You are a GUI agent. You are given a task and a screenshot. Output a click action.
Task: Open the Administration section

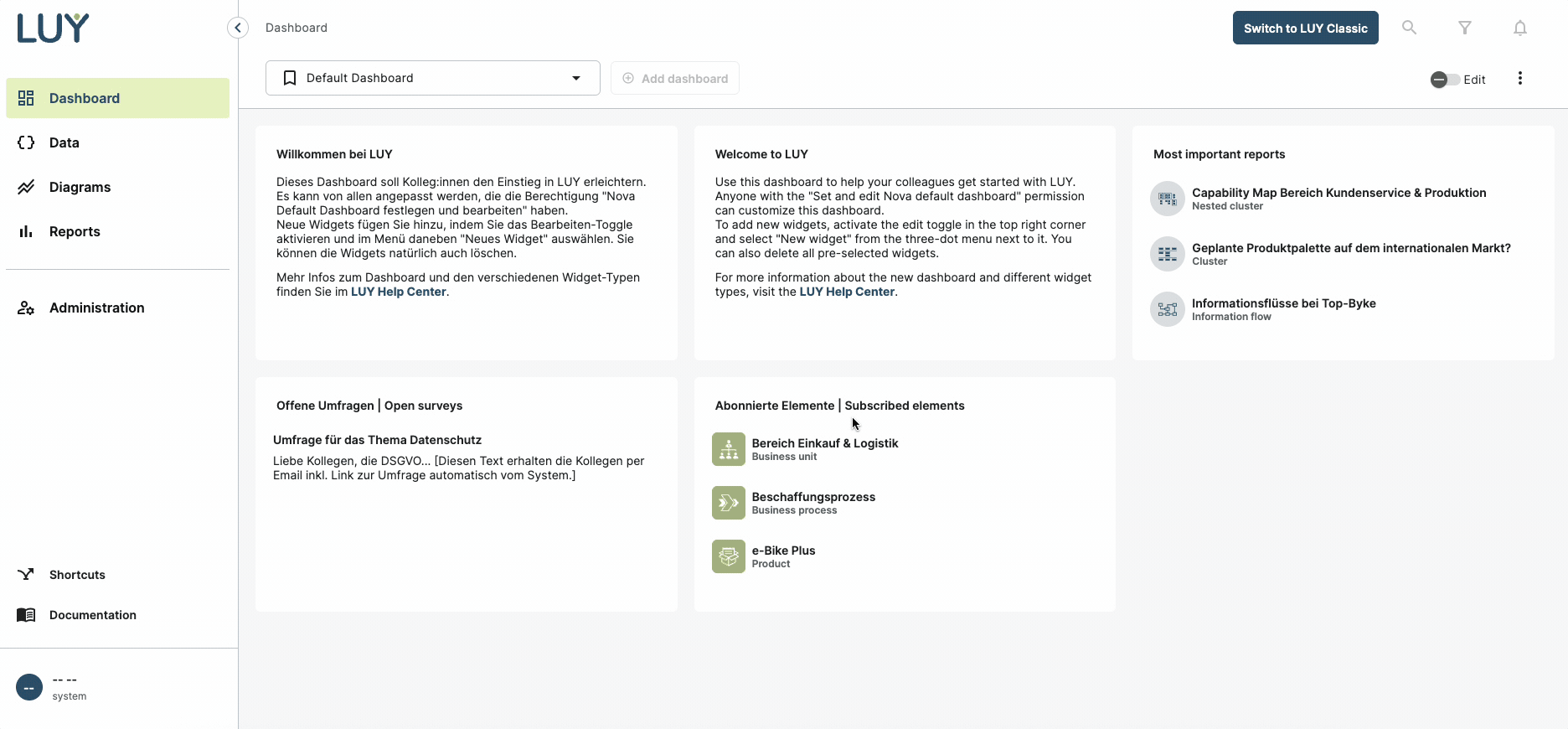click(x=96, y=308)
